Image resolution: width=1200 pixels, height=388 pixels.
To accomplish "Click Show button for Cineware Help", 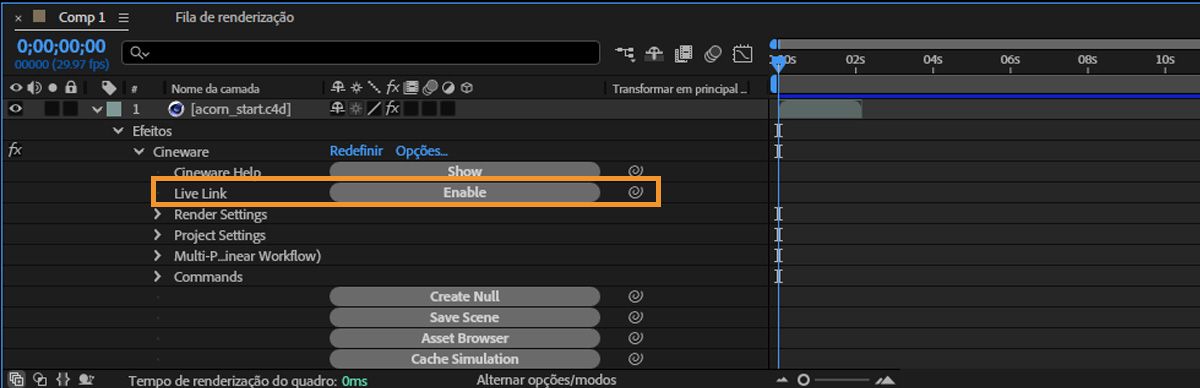I will [465, 172].
